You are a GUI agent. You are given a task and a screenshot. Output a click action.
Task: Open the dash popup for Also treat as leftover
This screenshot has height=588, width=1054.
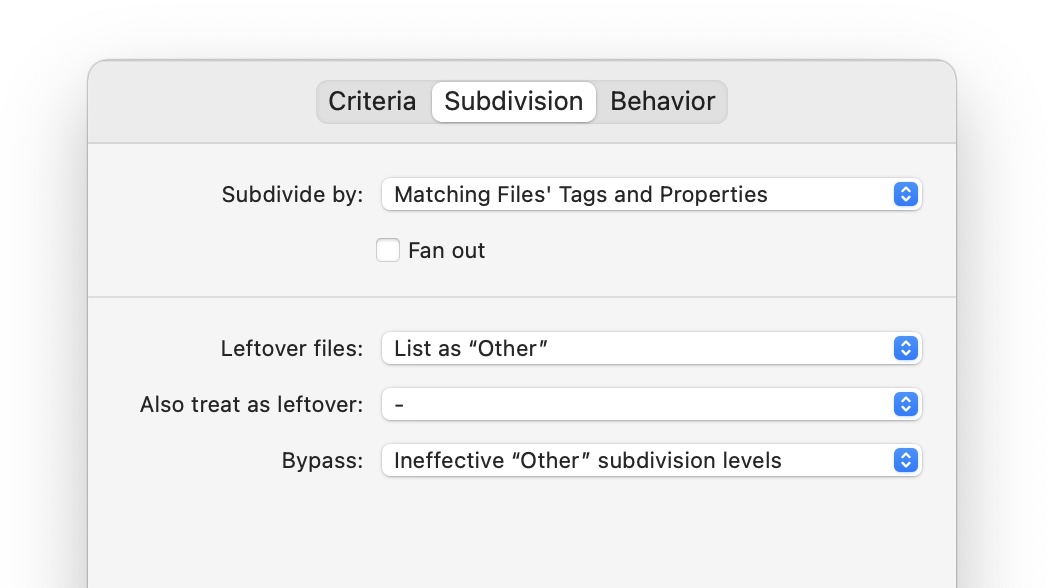[x=650, y=404]
